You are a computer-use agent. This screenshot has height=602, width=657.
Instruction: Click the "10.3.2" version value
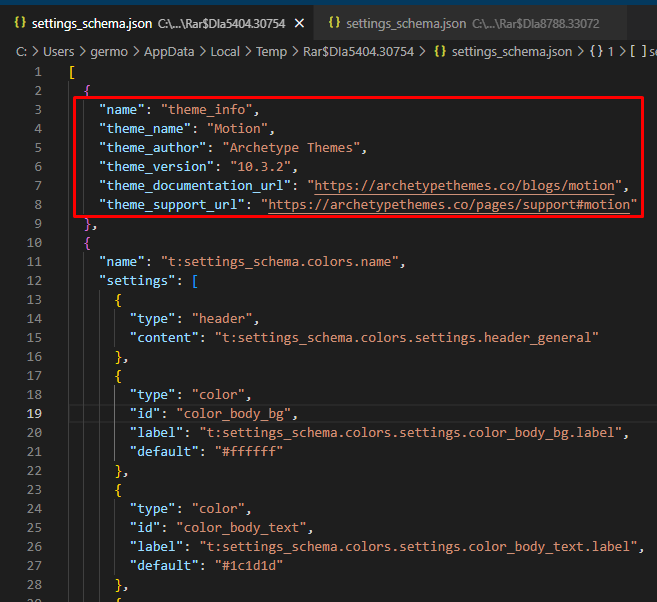(x=260, y=167)
